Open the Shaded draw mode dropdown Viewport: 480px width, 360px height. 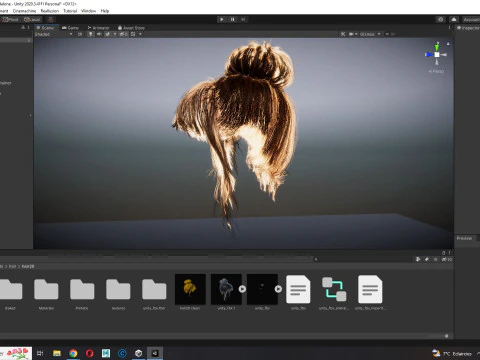coord(53,34)
